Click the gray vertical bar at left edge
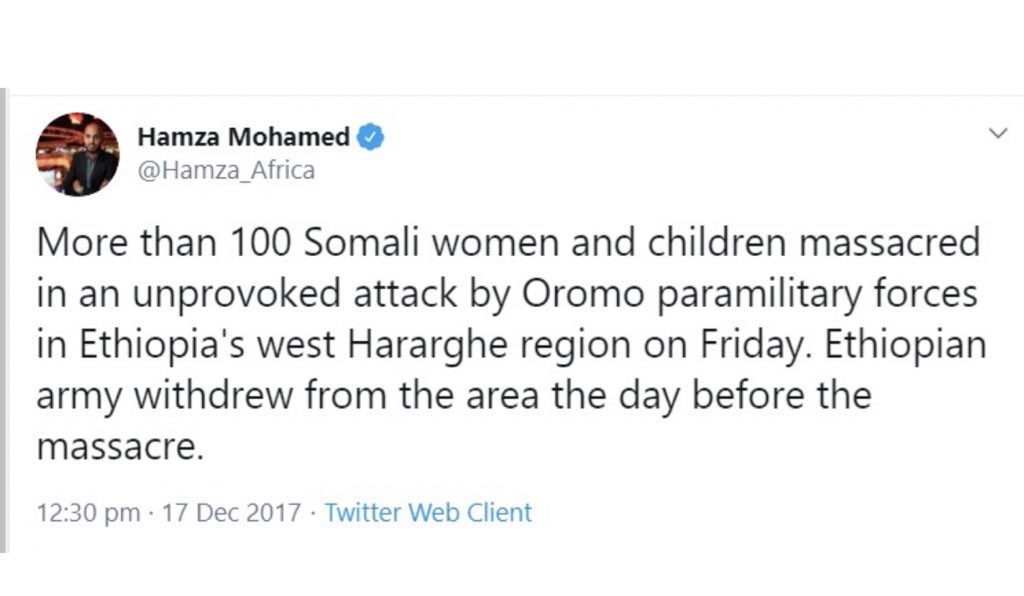The width and height of the screenshot is (1024, 596). pyautogui.click(x=3, y=320)
